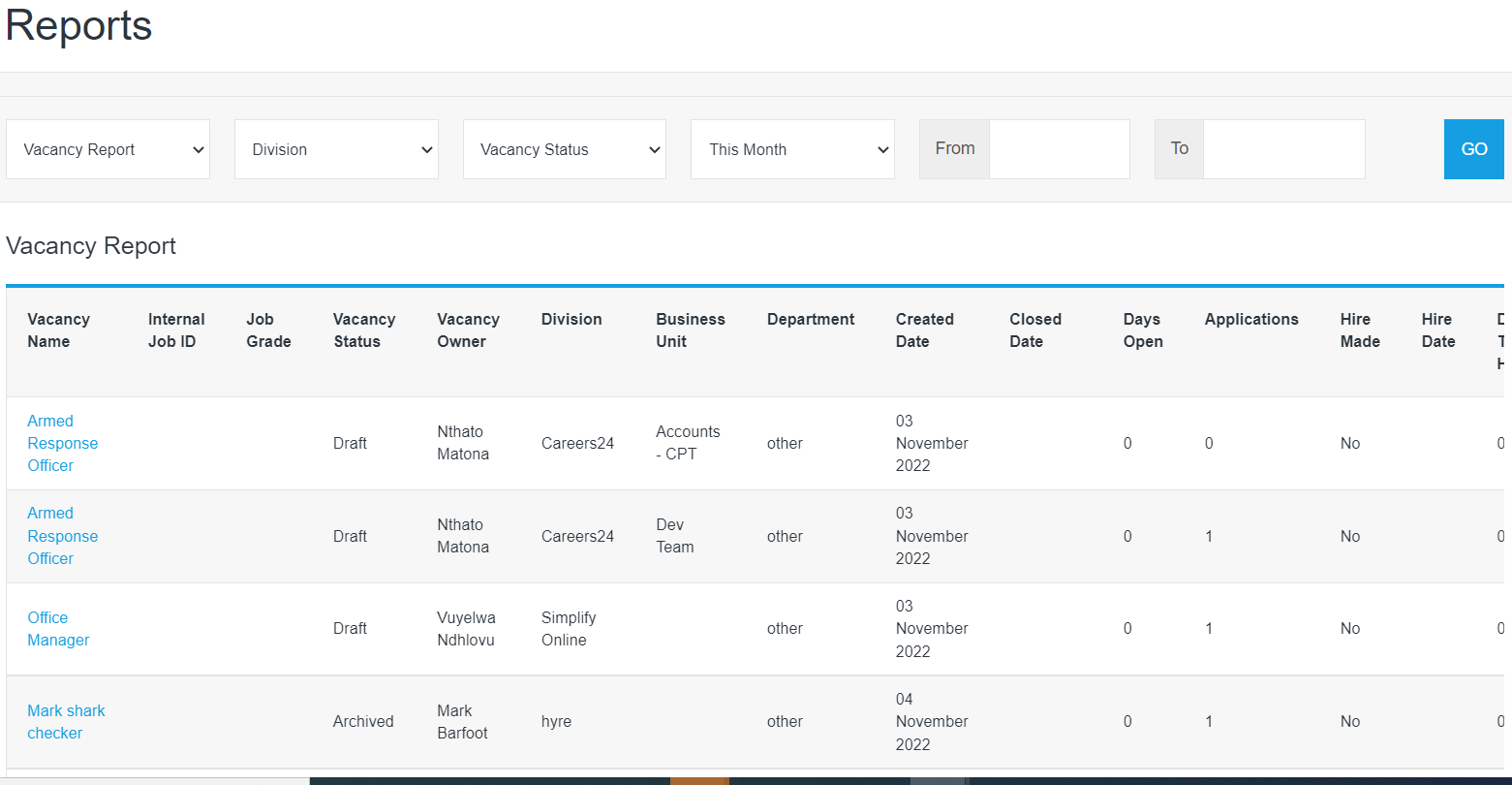Viewport: 1512px width, 785px height.
Task: Click the Division column header in table
Action: pyautogui.click(x=571, y=319)
